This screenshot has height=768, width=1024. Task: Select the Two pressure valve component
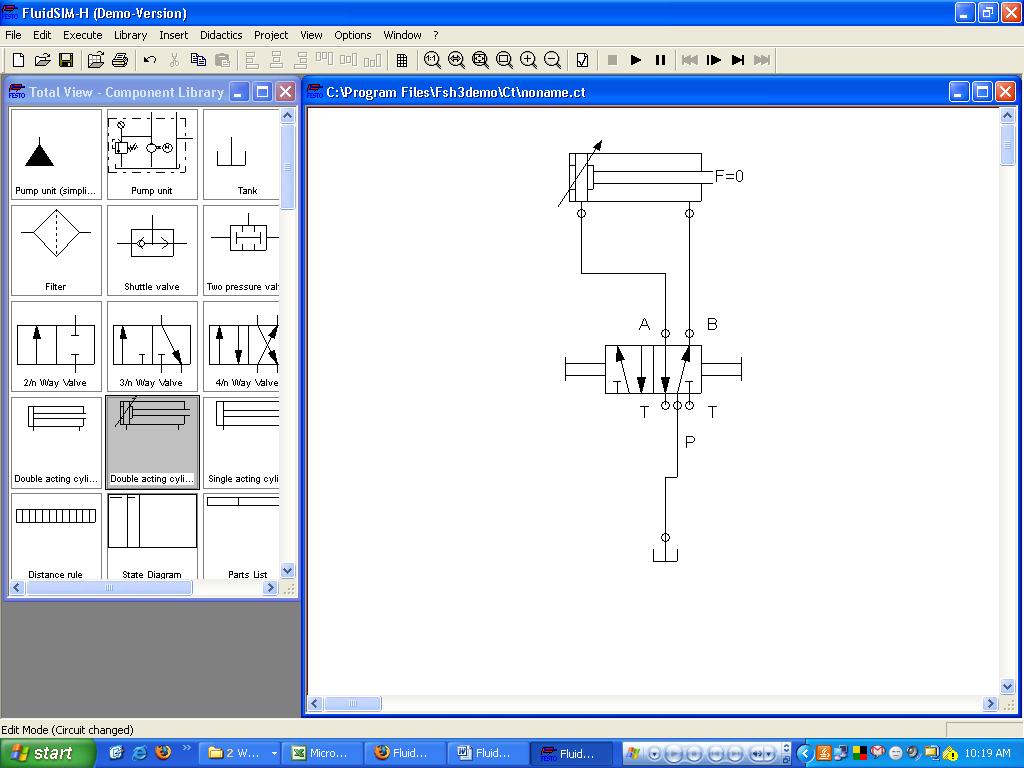[x=241, y=250]
